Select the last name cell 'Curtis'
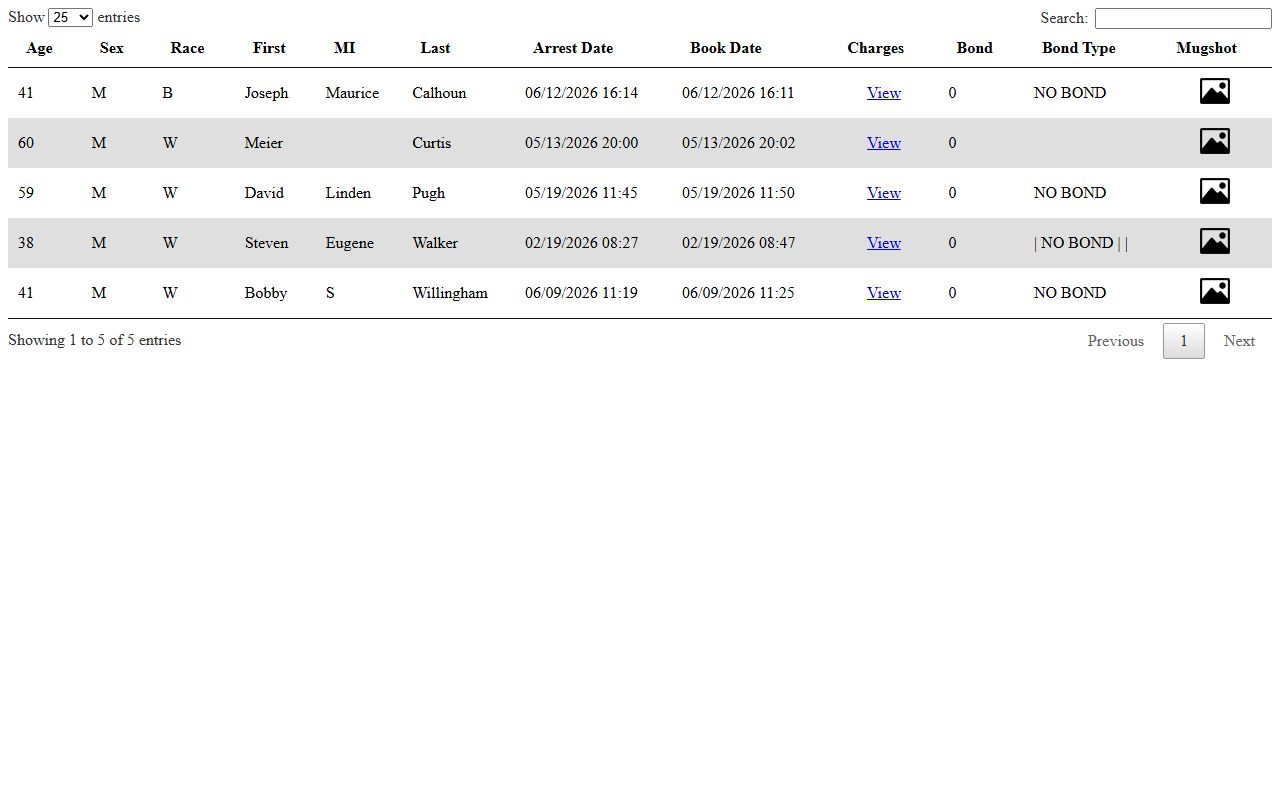The height and width of the screenshot is (800, 1280). pyautogui.click(x=432, y=143)
